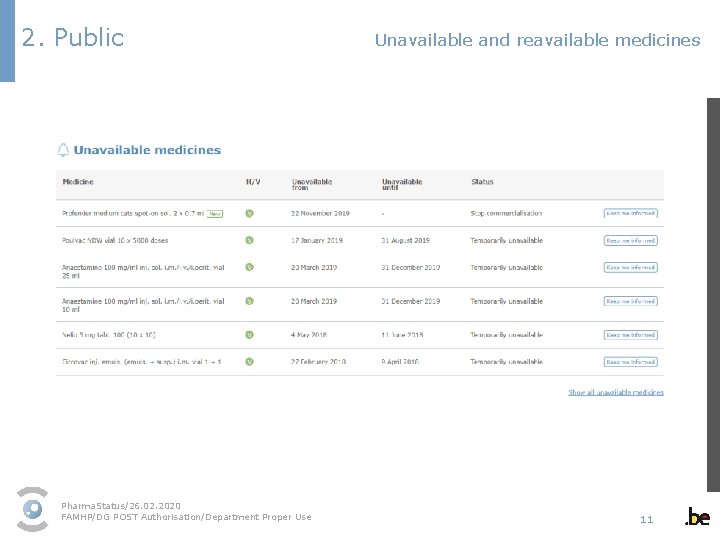Click the date 22 November 2019

tap(320, 213)
